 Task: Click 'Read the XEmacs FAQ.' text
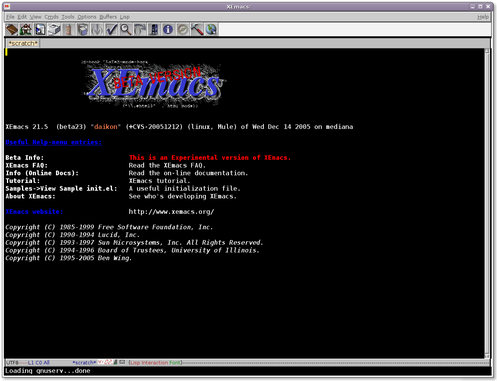(x=167, y=165)
